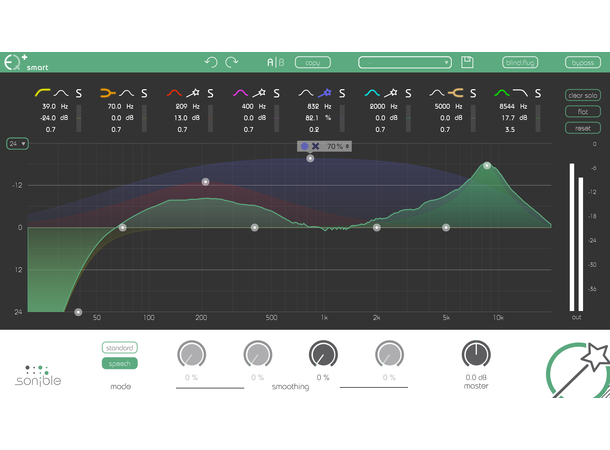610x450 pixels.
Task: Click the save preset floppy icon
Action: pyautogui.click(x=467, y=62)
